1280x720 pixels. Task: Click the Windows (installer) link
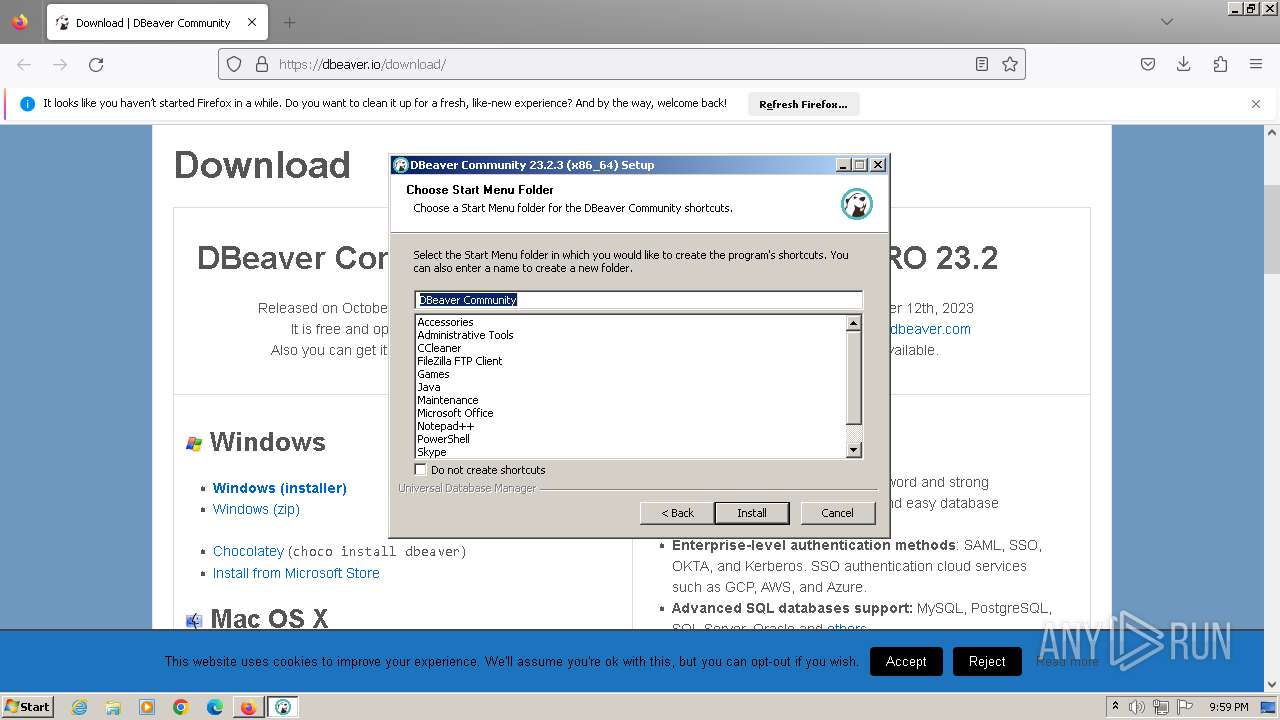click(280, 488)
